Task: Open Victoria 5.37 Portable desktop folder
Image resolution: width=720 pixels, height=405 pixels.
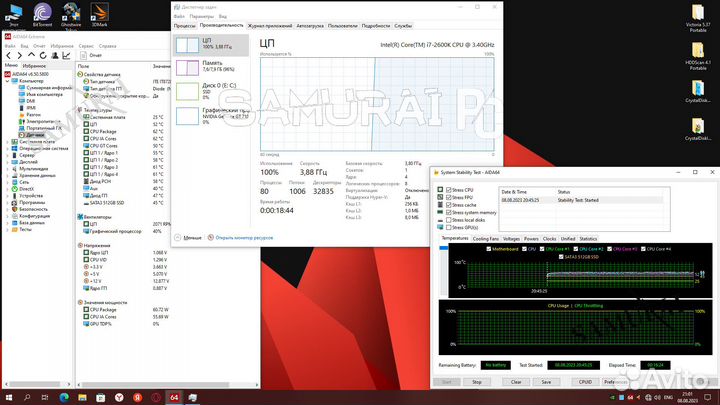Action: pyautogui.click(x=698, y=18)
